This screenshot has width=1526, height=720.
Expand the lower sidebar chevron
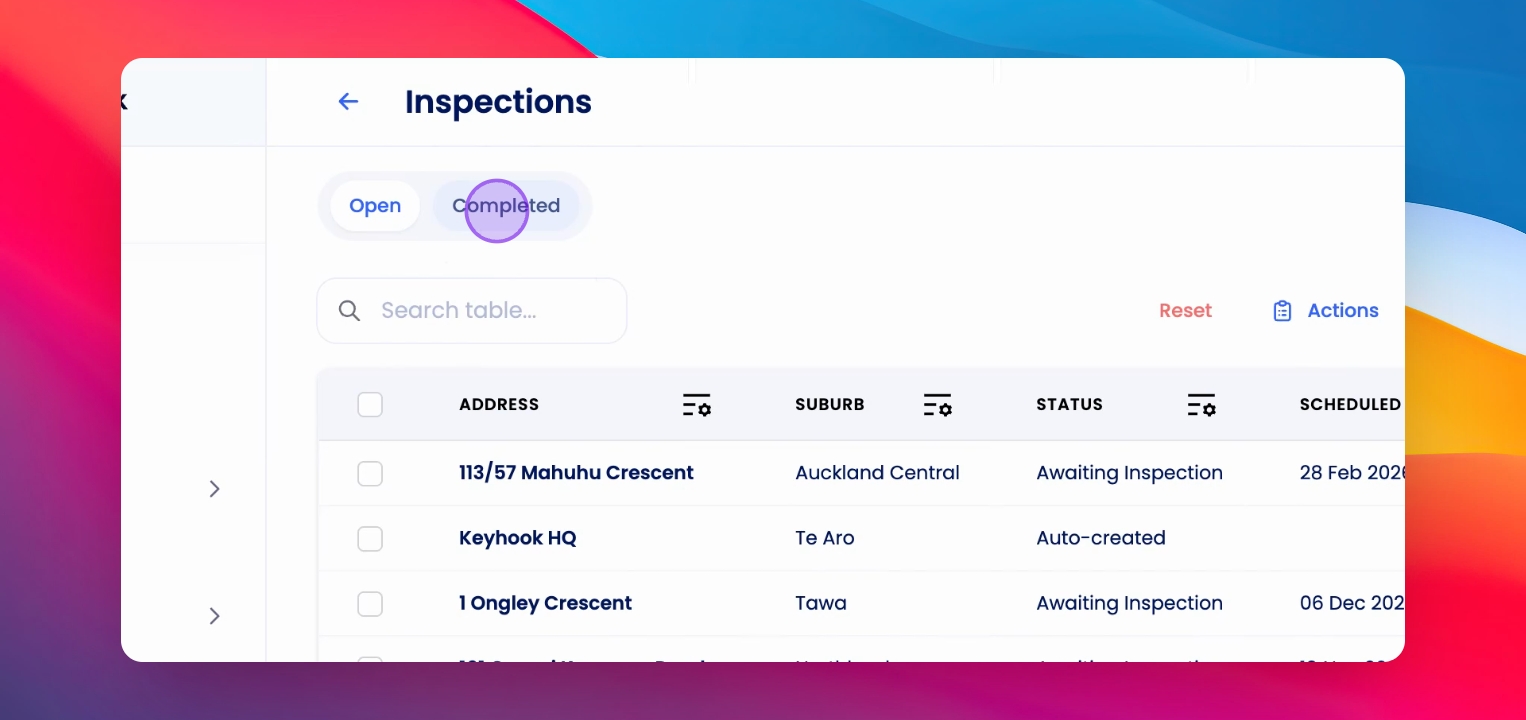(x=214, y=616)
